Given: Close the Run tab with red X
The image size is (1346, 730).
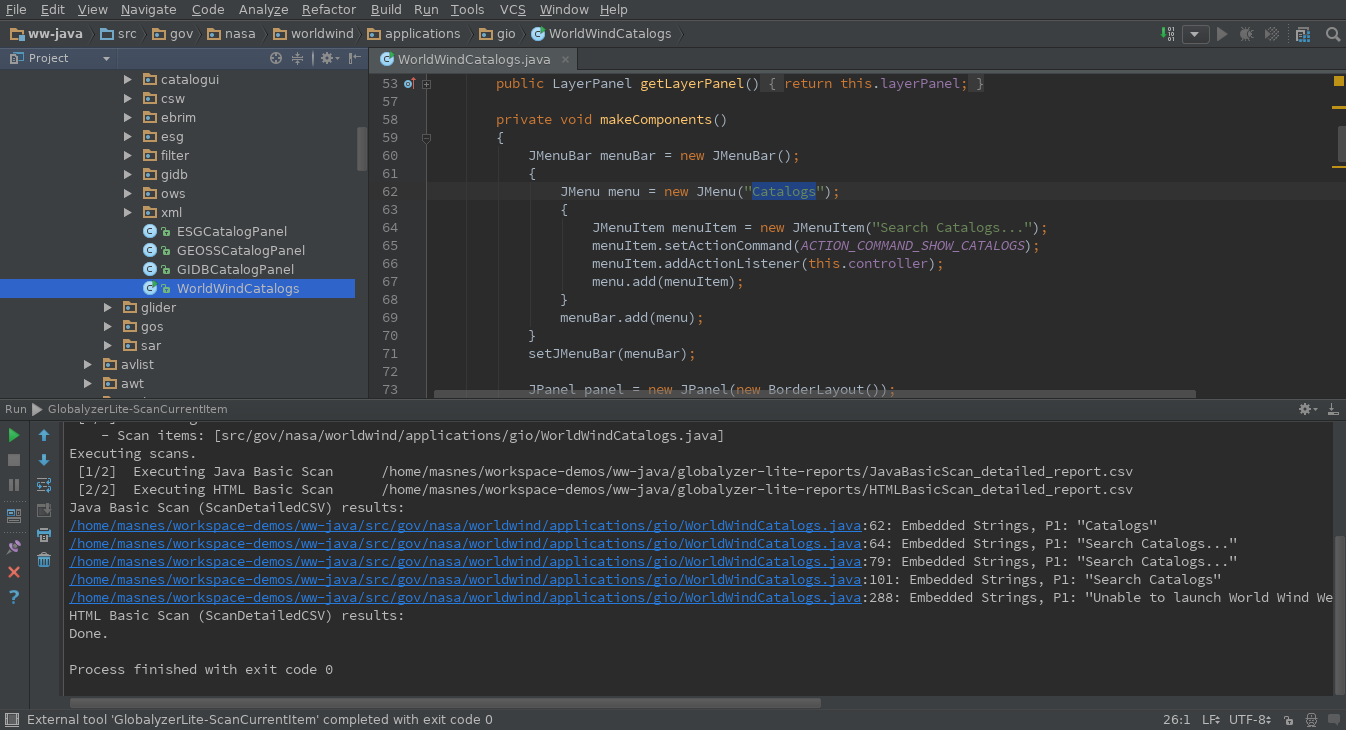Looking at the screenshot, I should 14,572.
